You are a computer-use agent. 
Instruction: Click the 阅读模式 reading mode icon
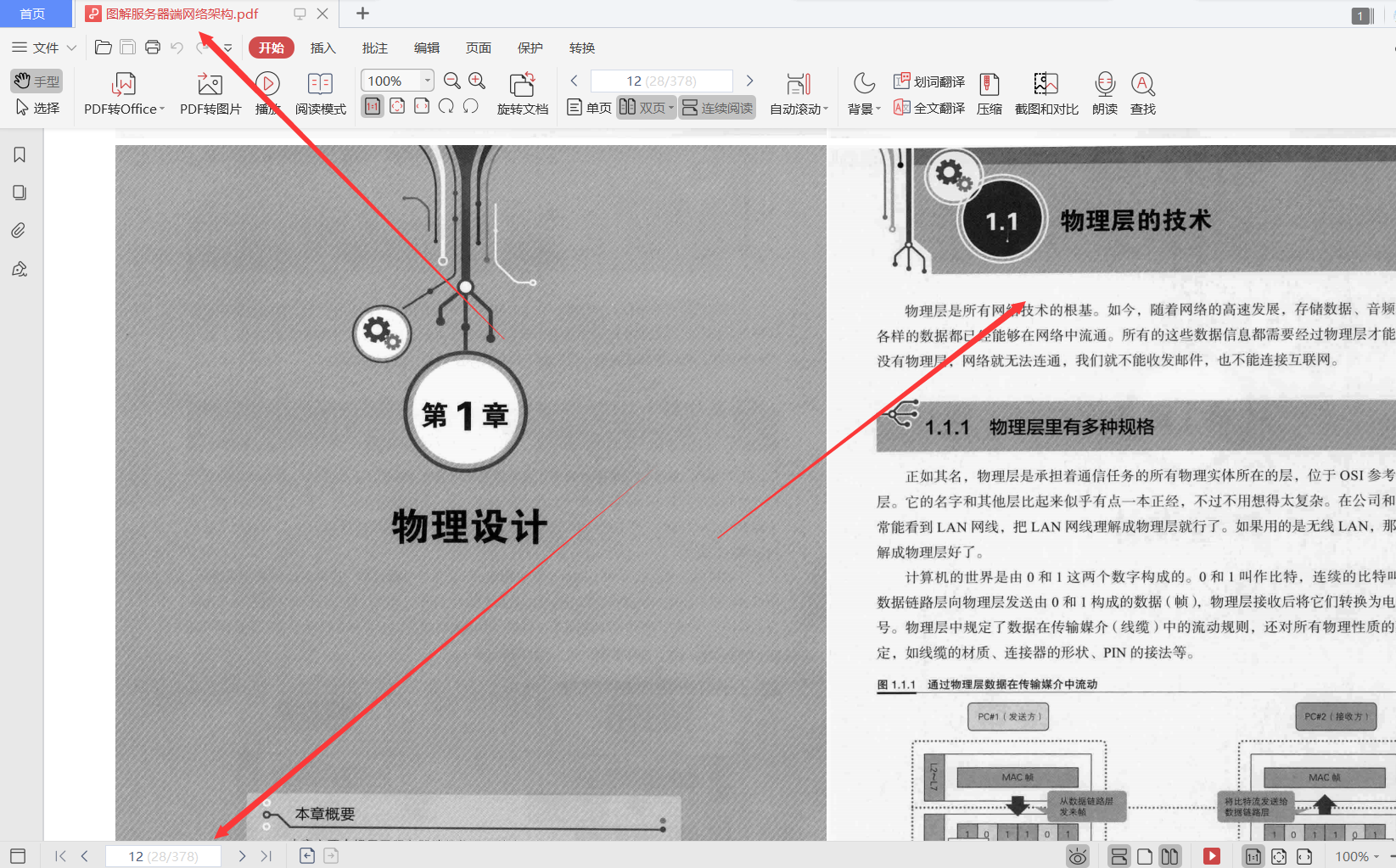coord(320,93)
